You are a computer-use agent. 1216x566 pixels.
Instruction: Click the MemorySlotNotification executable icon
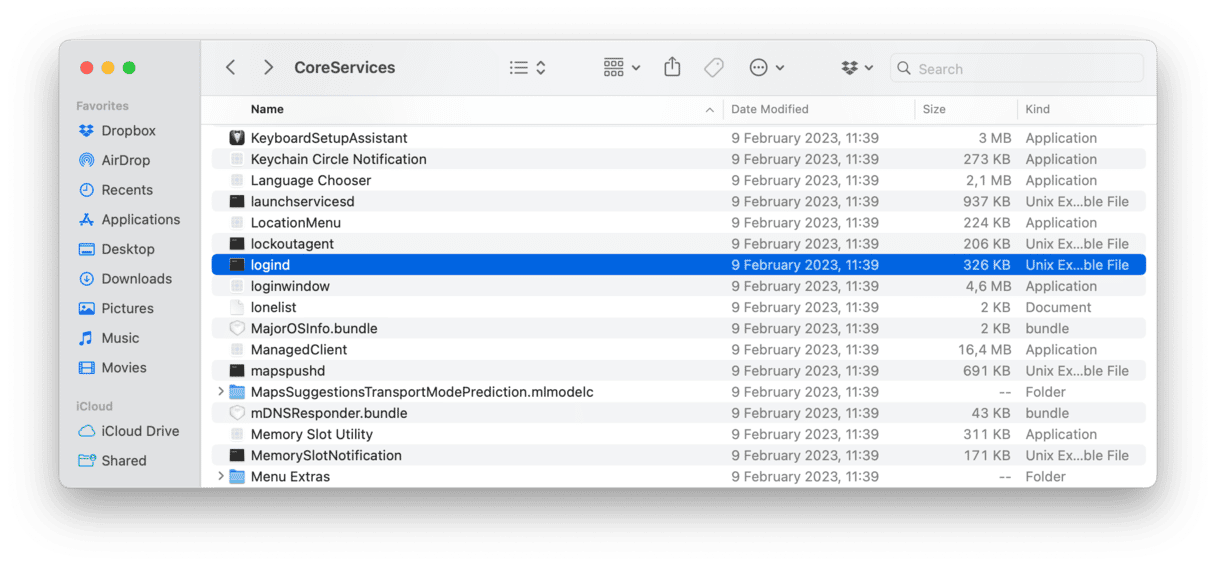pyautogui.click(x=237, y=456)
